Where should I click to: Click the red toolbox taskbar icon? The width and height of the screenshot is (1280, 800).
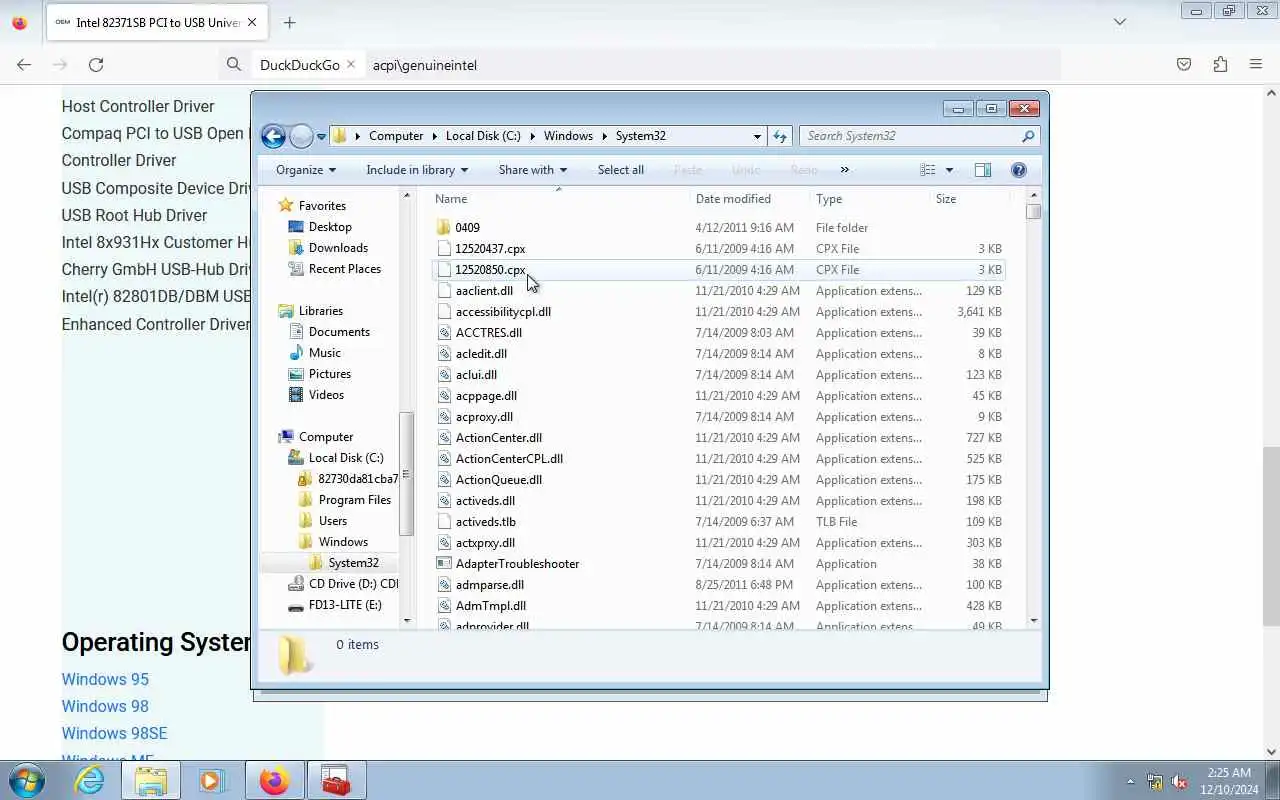pos(336,780)
